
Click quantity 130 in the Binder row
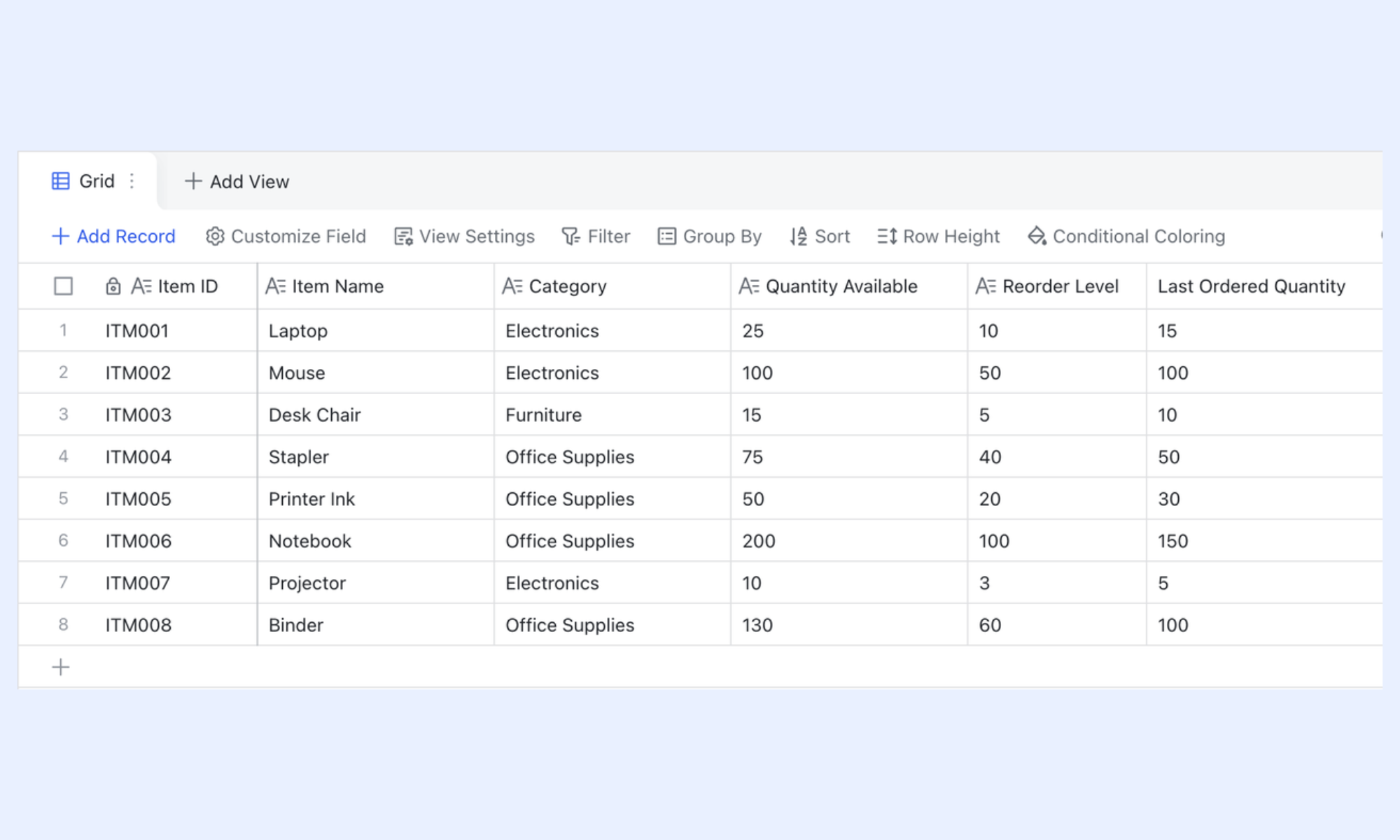coord(849,624)
